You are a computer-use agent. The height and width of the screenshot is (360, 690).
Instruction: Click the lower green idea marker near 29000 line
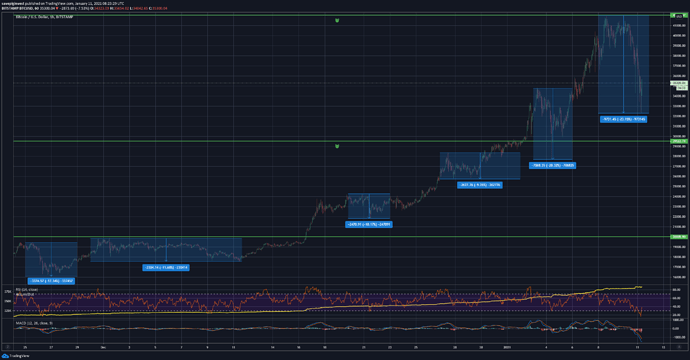tap(337, 146)
